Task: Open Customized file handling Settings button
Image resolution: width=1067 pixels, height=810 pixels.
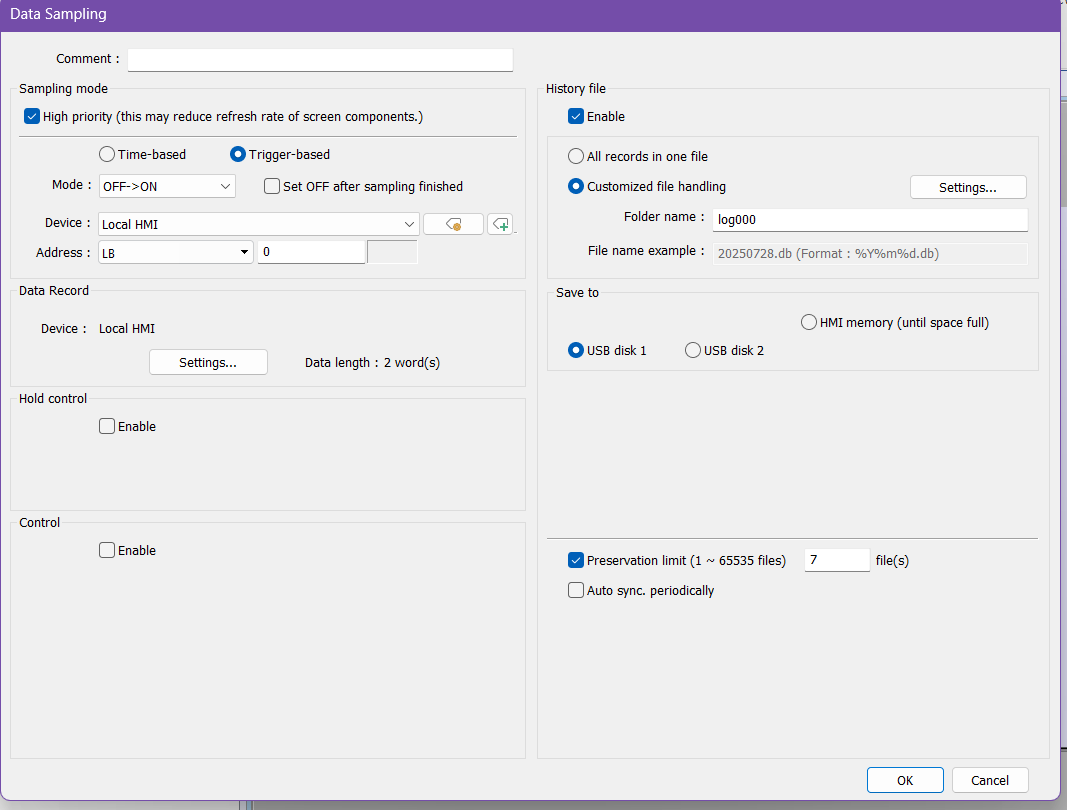Action: click(967, 187)
